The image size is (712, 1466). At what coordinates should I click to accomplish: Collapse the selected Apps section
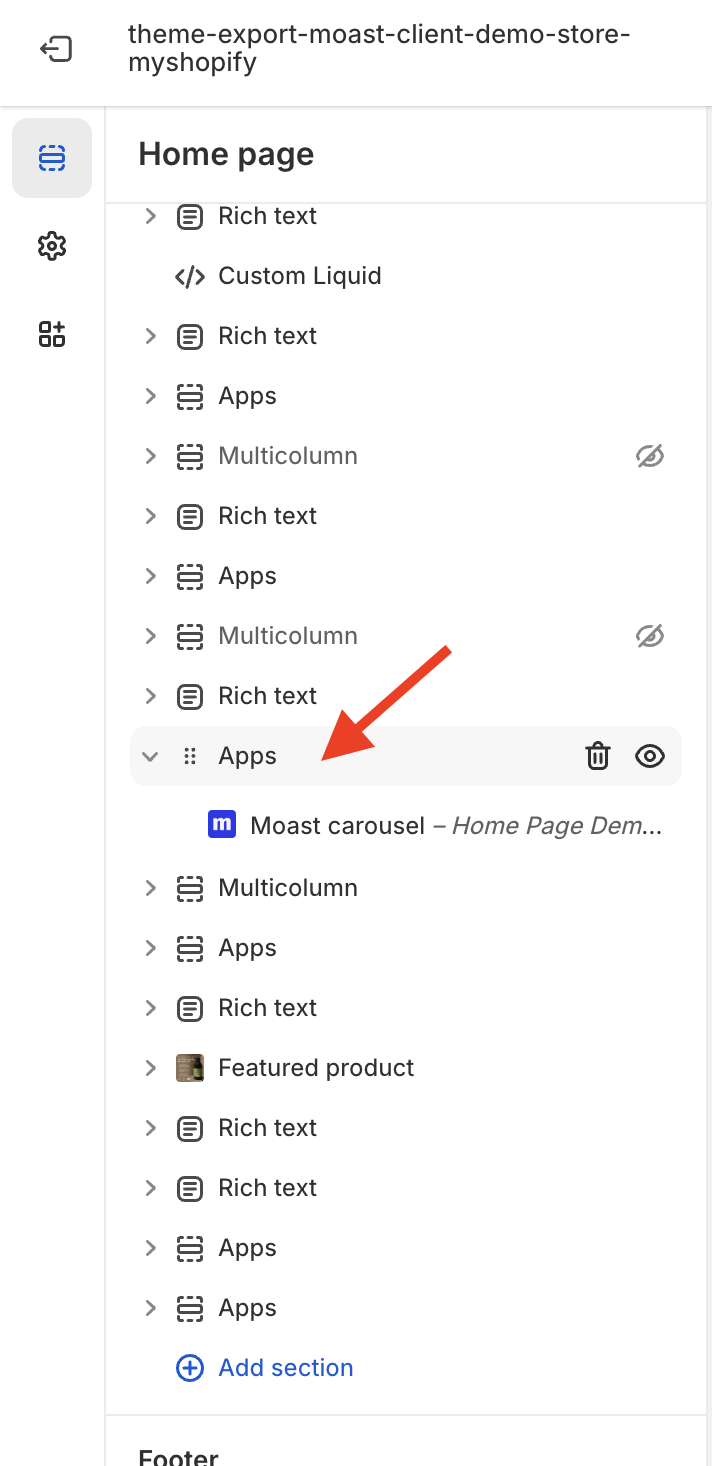(x=151, y=756)
